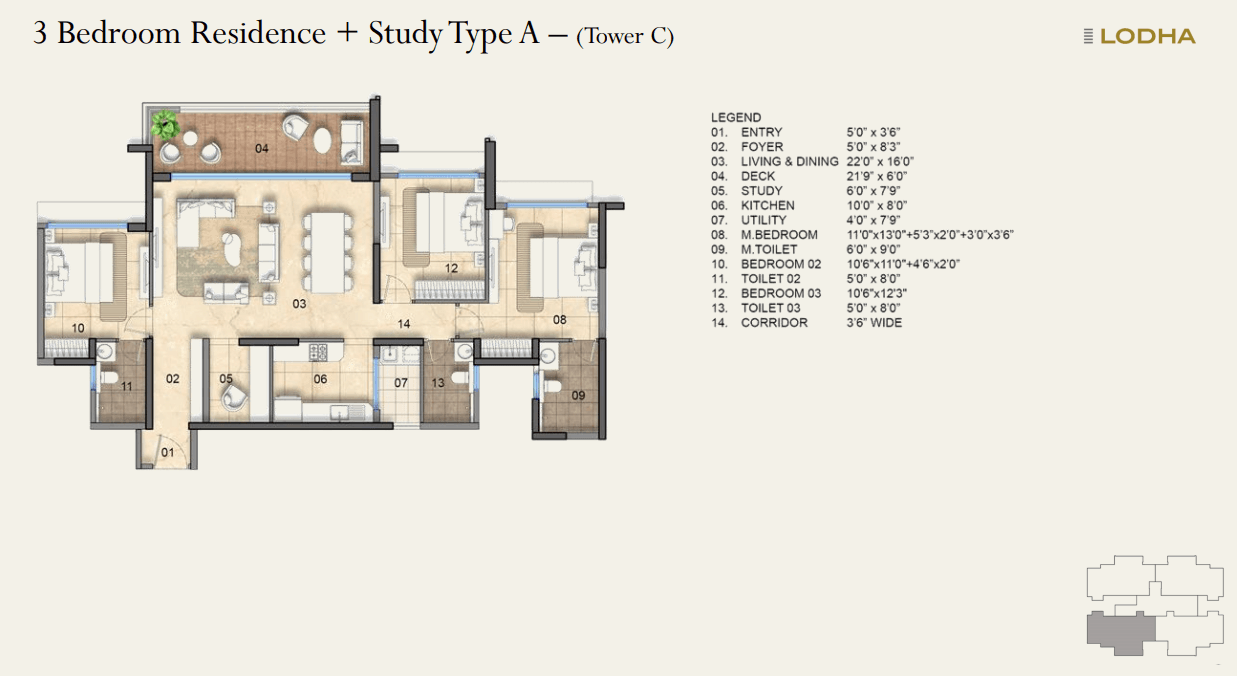Click room number 07 in the plan utility
The width and height of the screenshot is (1237, 676).
click(400, 383)
